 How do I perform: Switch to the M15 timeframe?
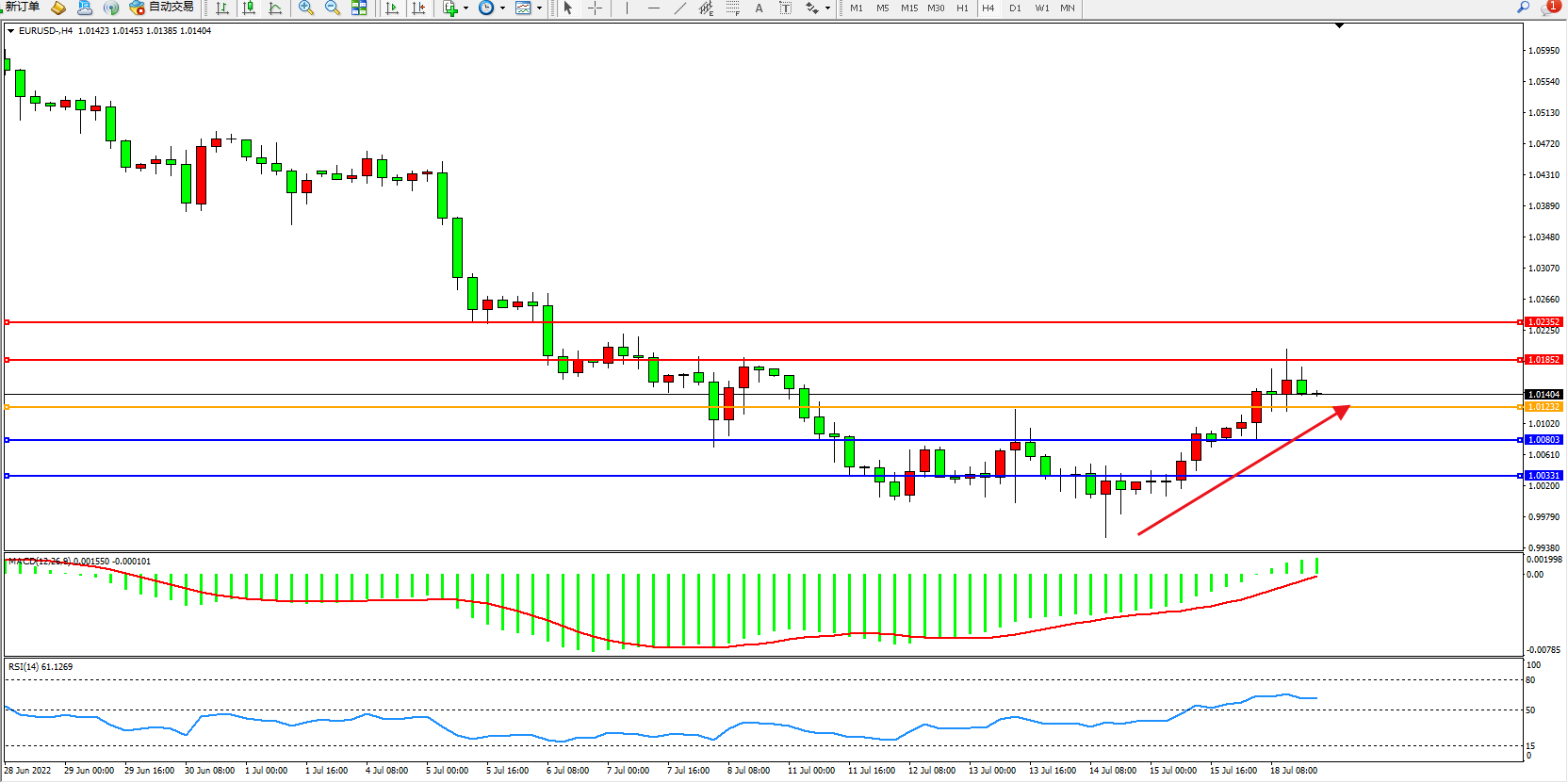[x=908, y=8]
